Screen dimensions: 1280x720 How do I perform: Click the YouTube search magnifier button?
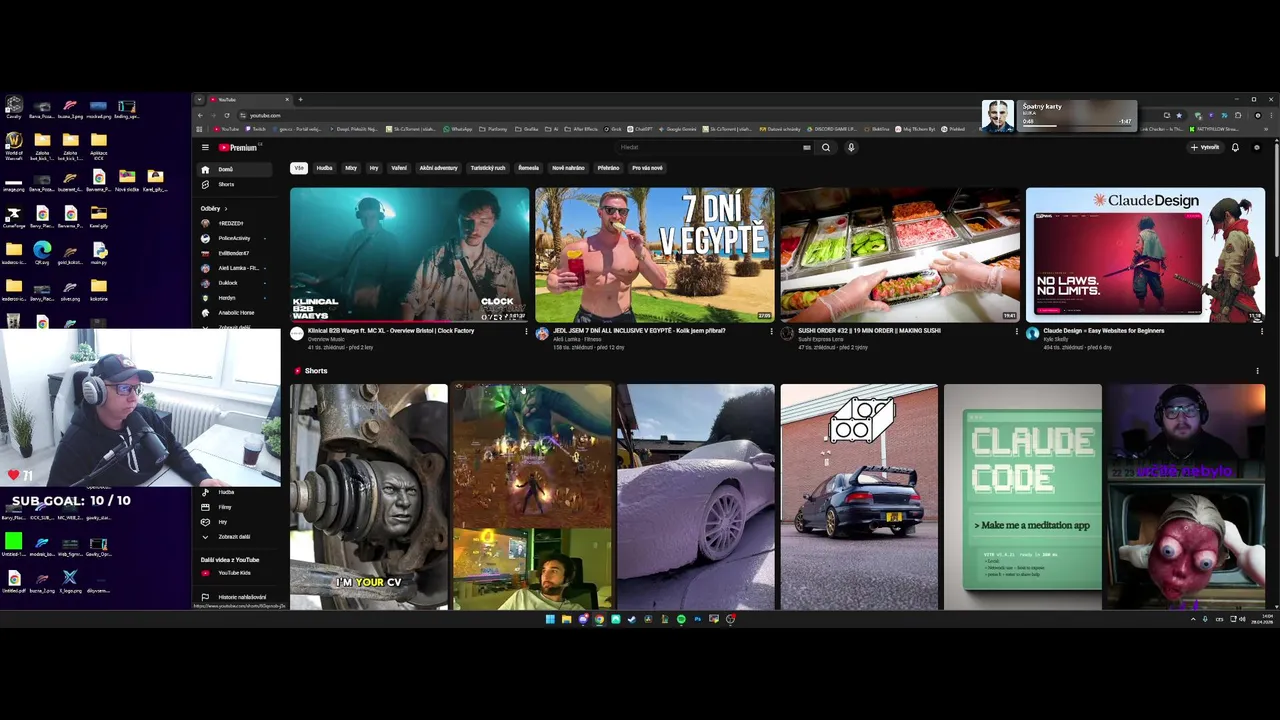[x=826, y=147]
